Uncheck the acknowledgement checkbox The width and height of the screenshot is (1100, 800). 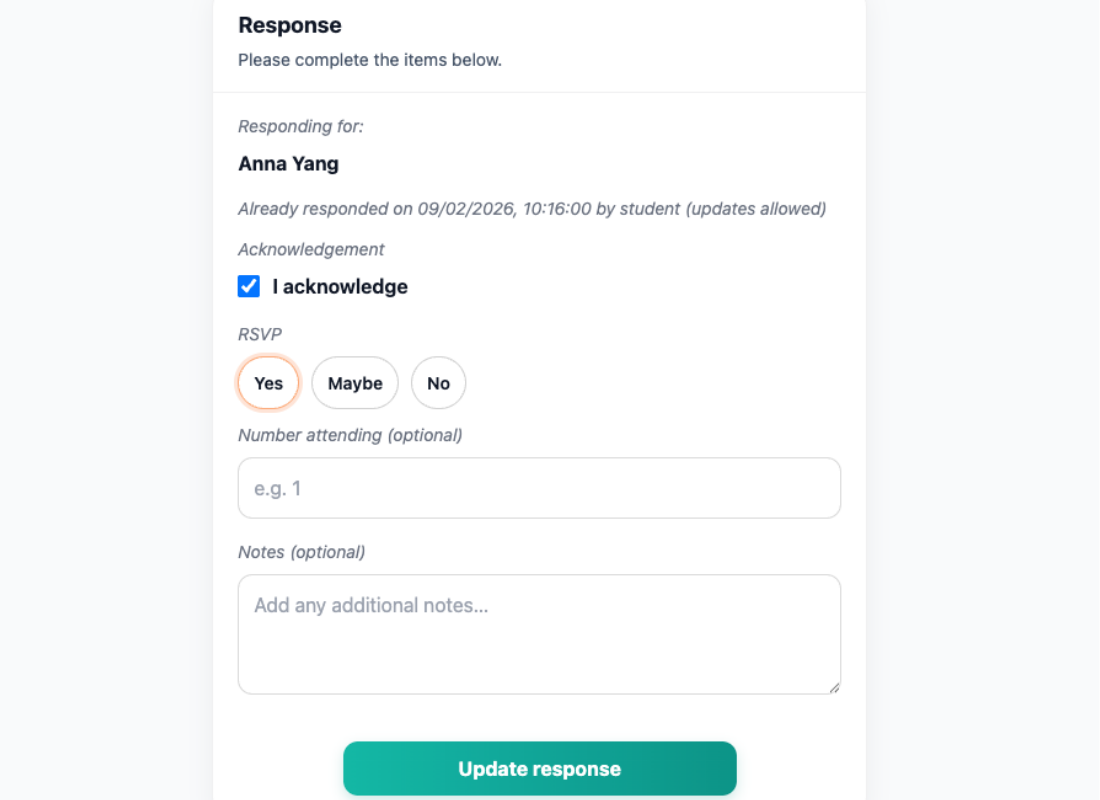tap(248, 286)
